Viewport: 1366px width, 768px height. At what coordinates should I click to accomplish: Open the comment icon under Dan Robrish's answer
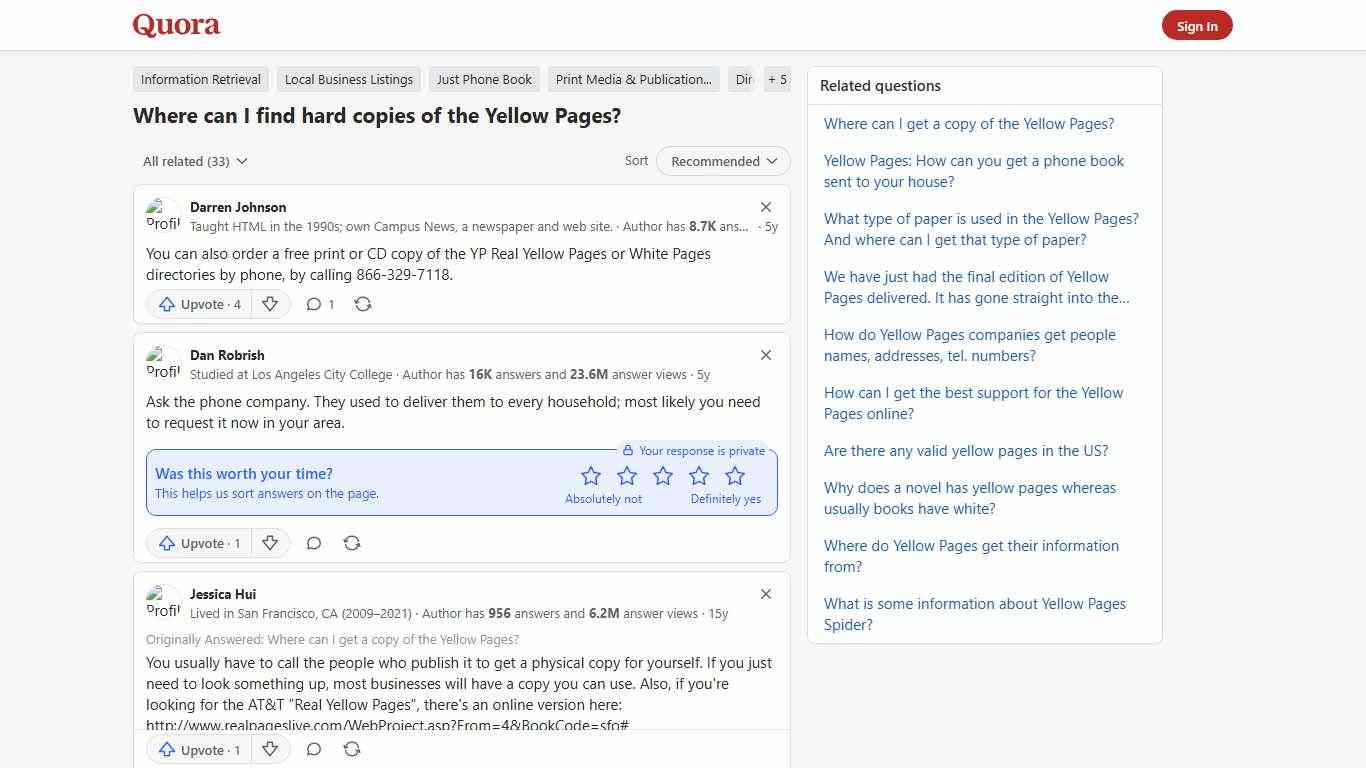coord(314,543)
